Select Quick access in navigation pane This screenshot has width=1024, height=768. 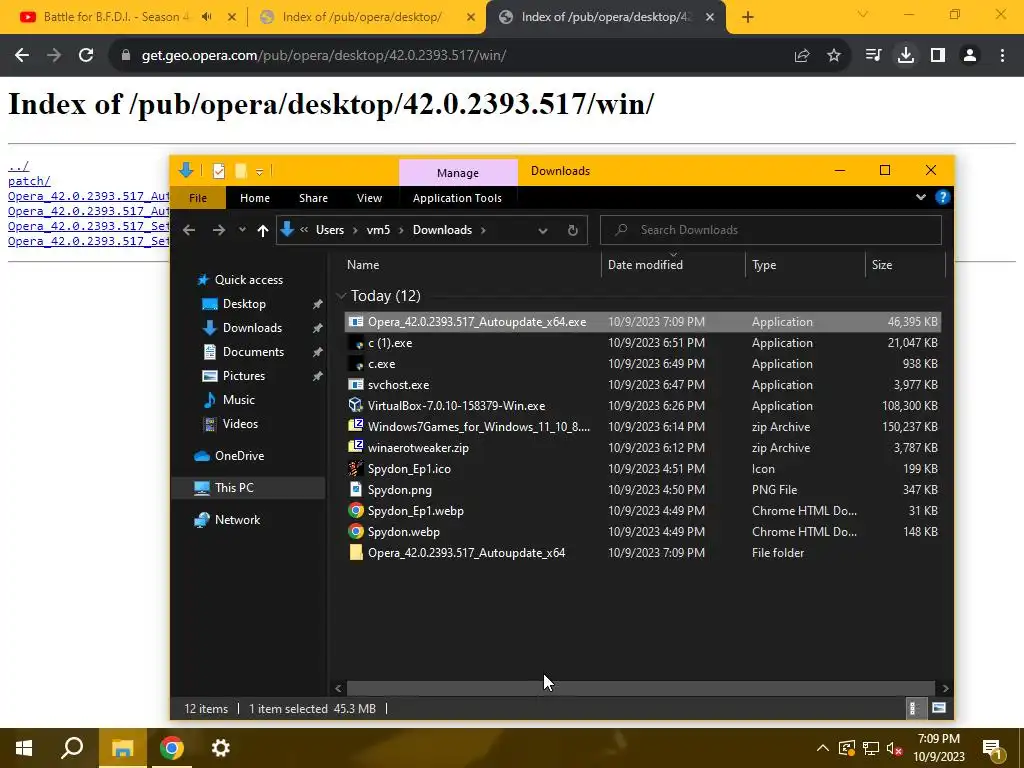pos(249,280)
